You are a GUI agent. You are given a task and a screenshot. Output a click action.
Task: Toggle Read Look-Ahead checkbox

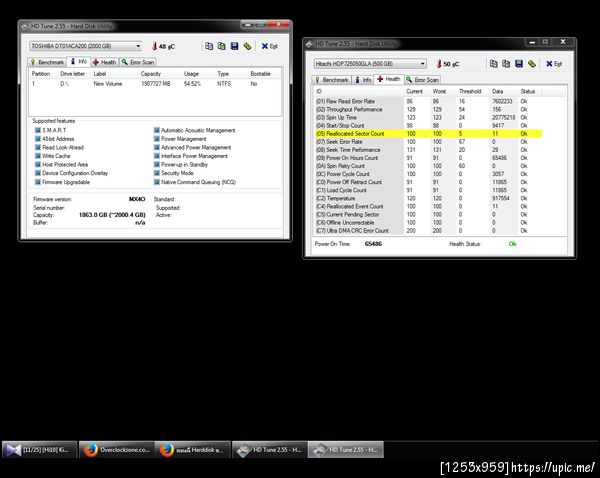point(38,147)
